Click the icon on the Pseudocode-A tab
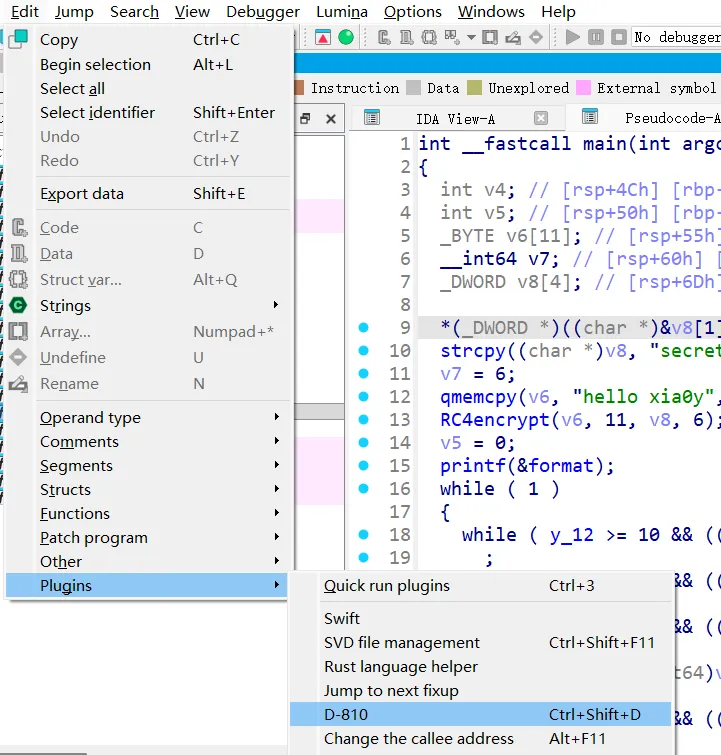This screenshot has height=755, width=721. coord(590,117)
